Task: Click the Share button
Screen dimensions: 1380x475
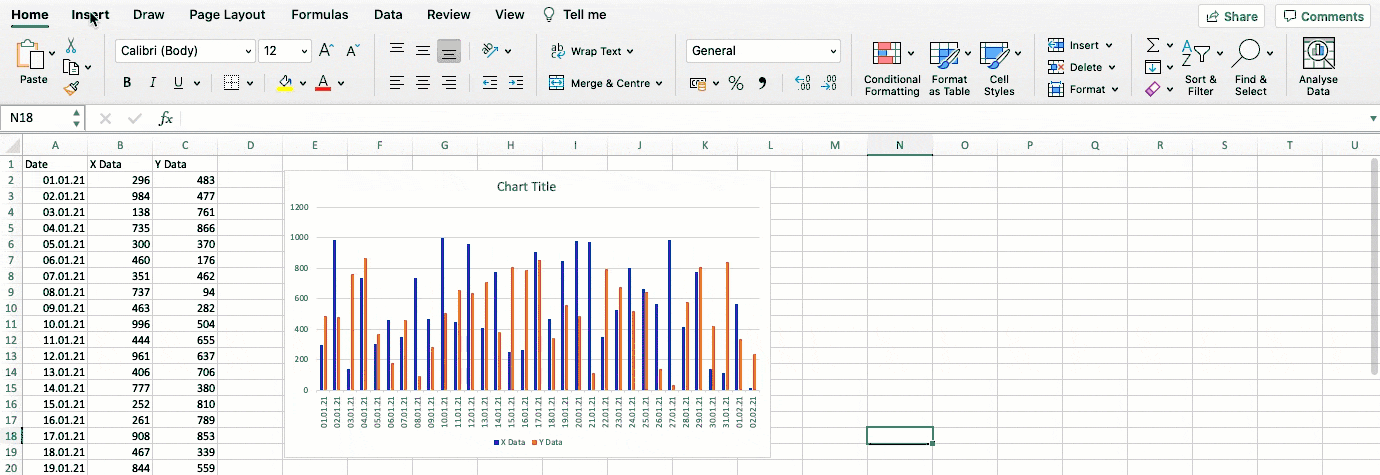Action: point(1231,16)
